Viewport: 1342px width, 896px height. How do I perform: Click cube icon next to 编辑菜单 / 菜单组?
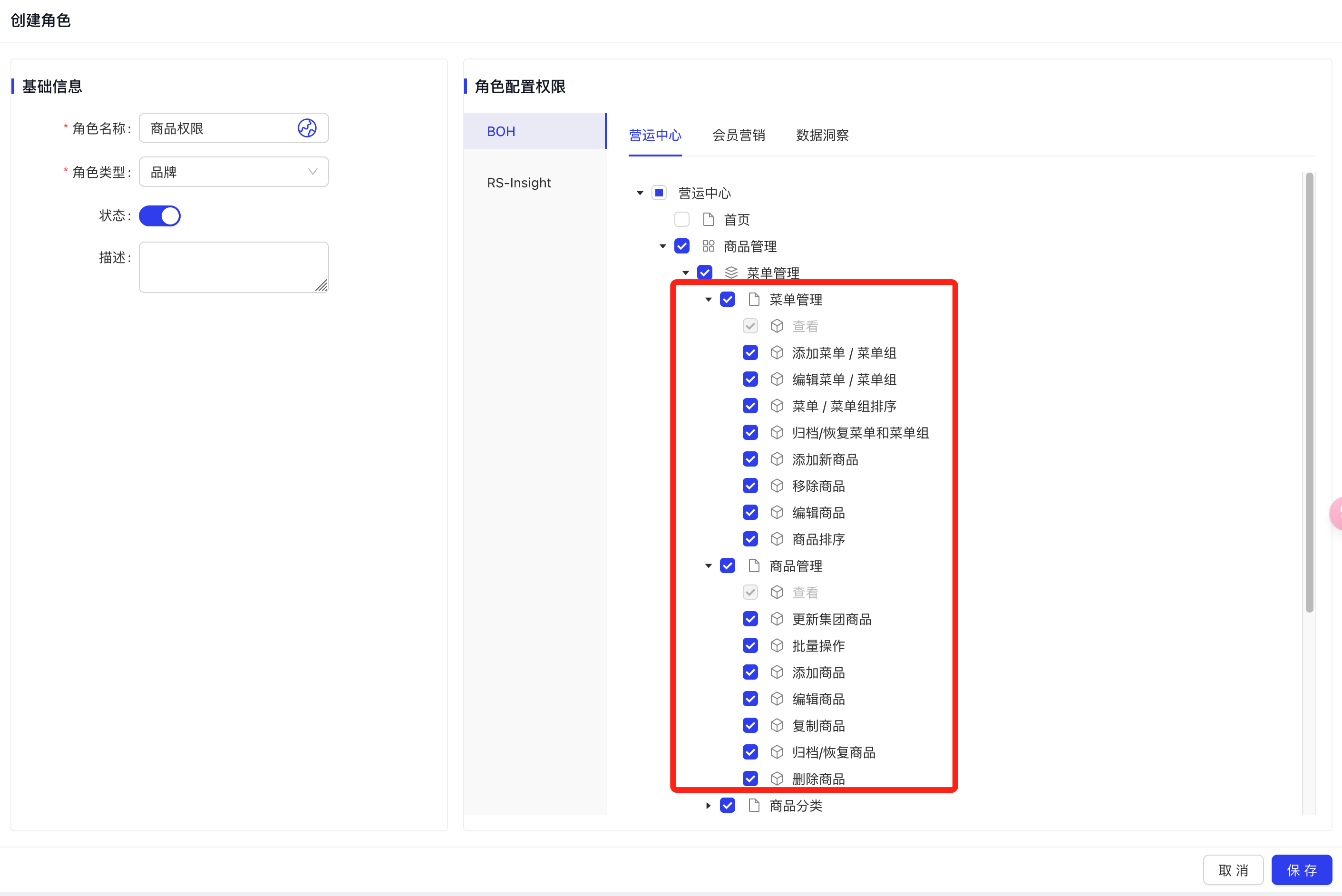tap(777, 380)
